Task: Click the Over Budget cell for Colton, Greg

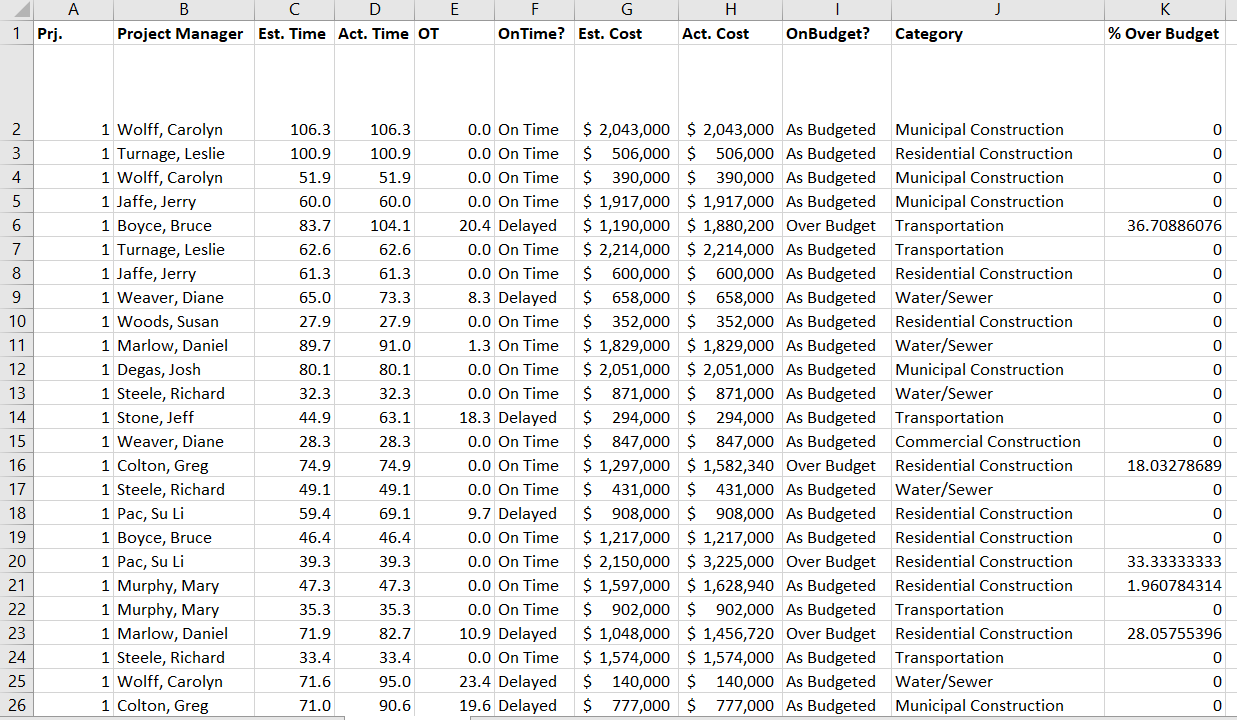Action: (836, 465)
